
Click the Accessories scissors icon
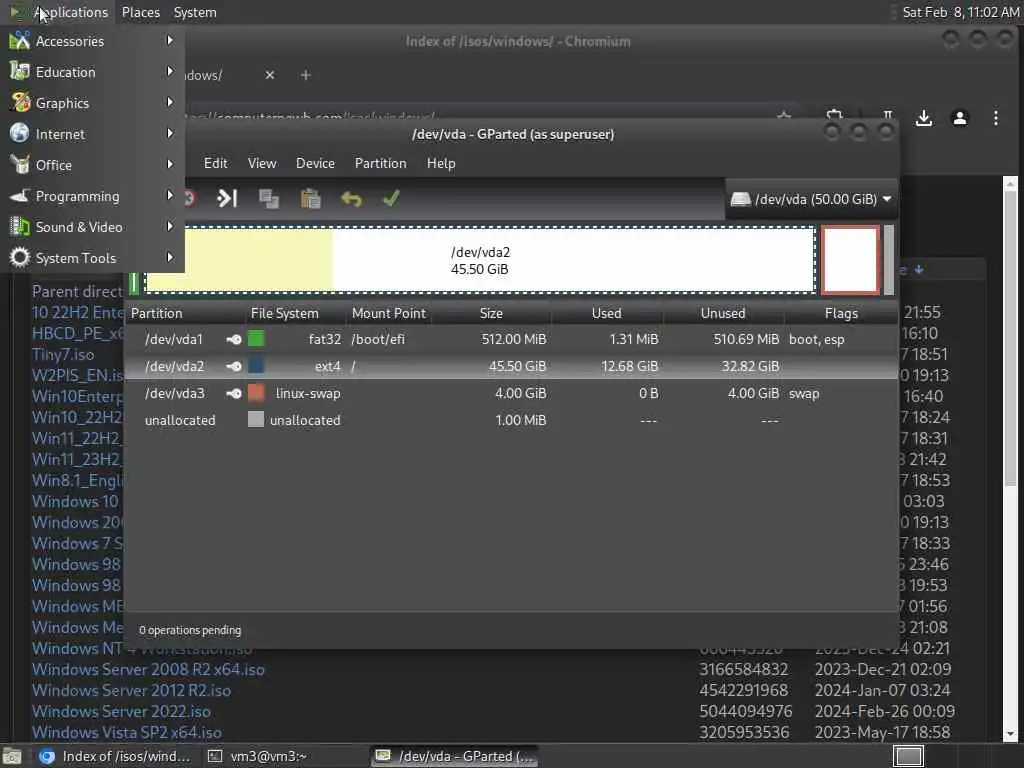(20, 40)
